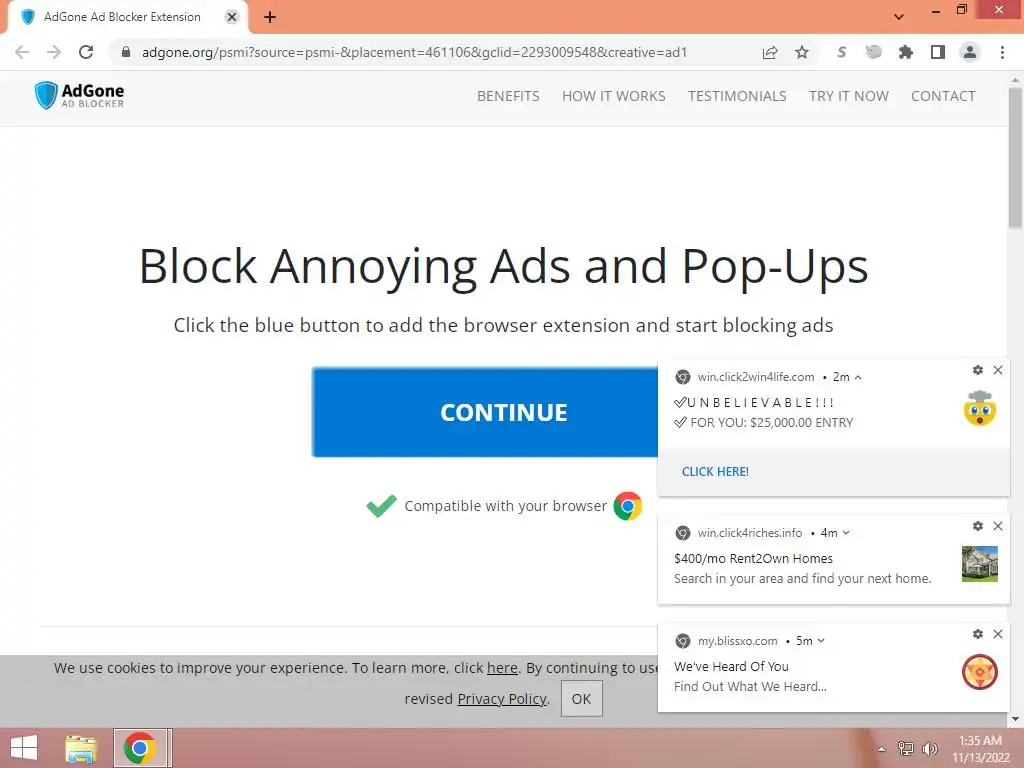This screenshot has height=768, width=1024.
Task: Click the CLICK HERE! notification action
Action: point(715,472)
